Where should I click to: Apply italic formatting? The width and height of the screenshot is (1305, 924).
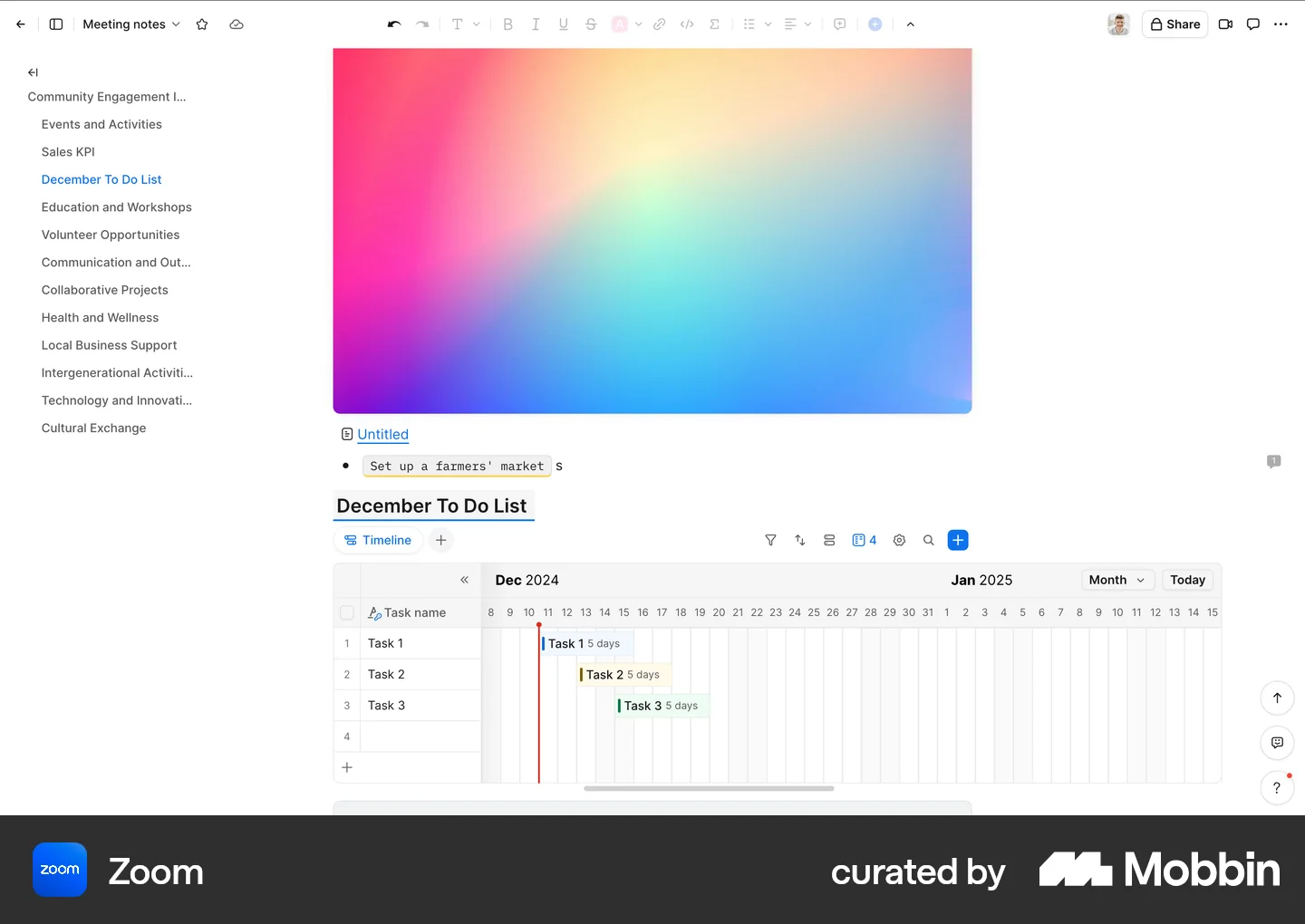pos(536,24)
